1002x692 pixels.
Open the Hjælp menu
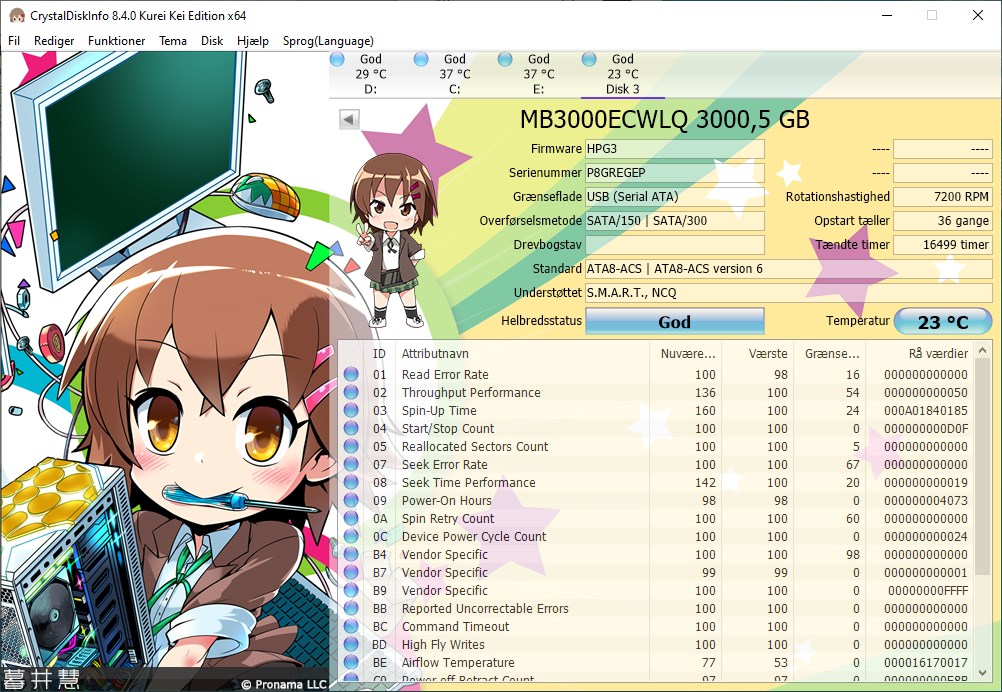[252, 41]
